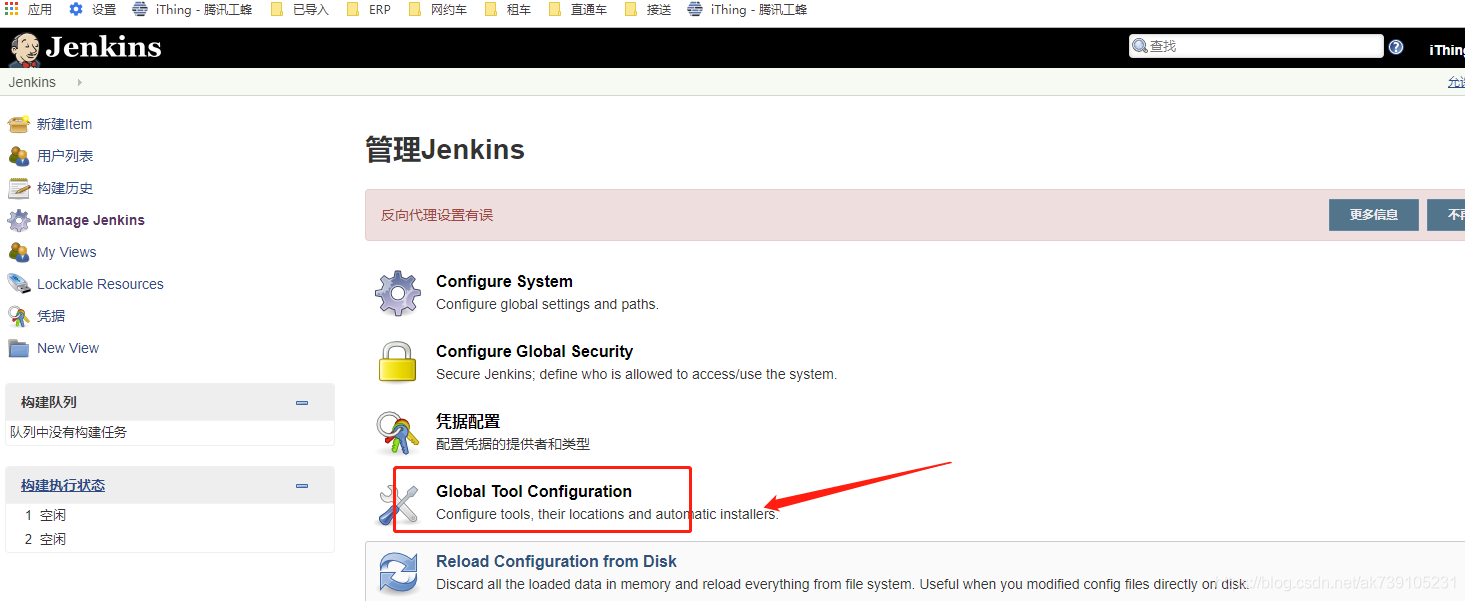This screenshot has height=601, width=1465.
Task: Open the Configure System link
Action: tap(504, 282)
